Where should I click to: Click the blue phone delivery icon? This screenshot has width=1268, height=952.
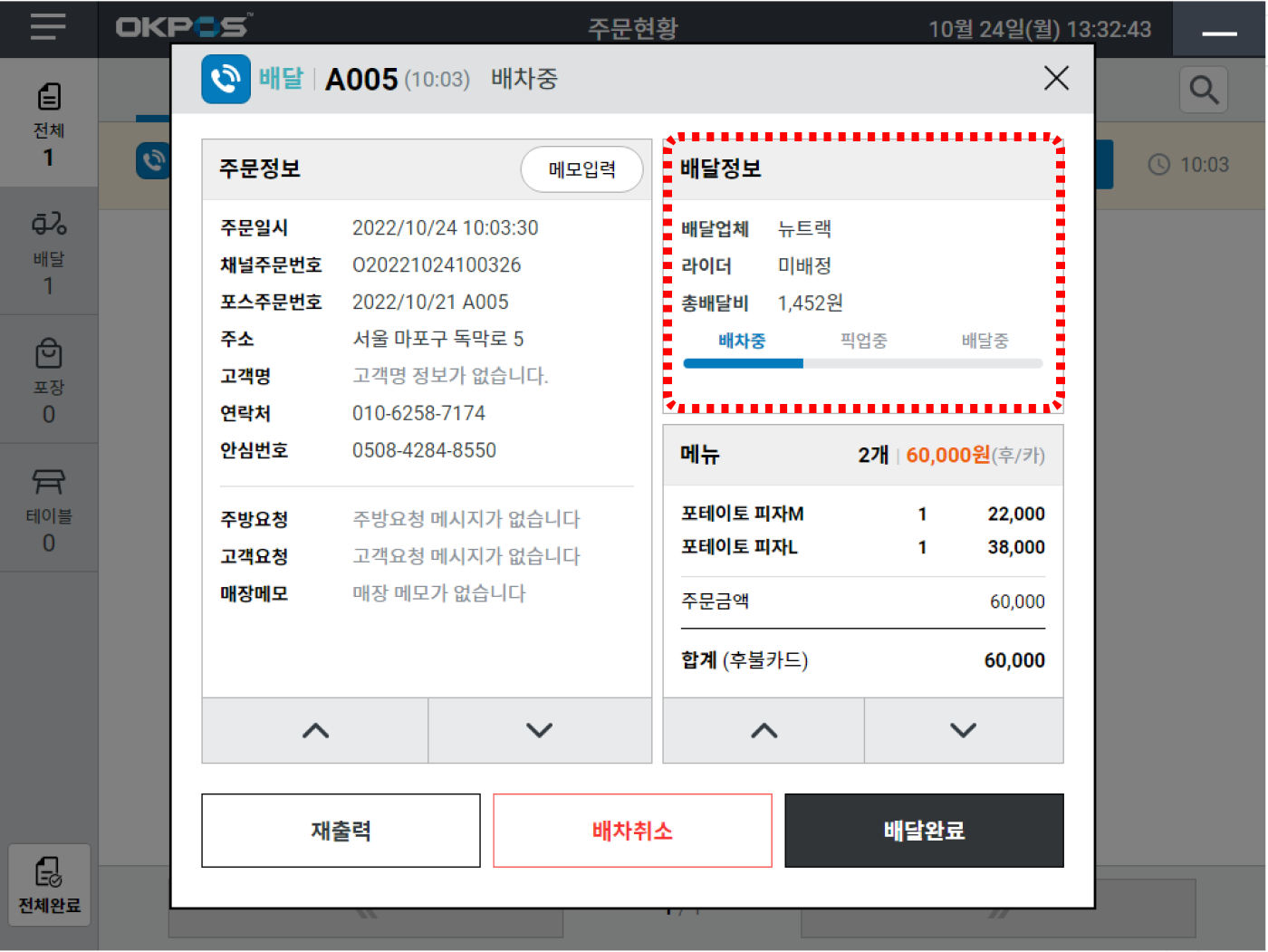[x=226, y=80]
